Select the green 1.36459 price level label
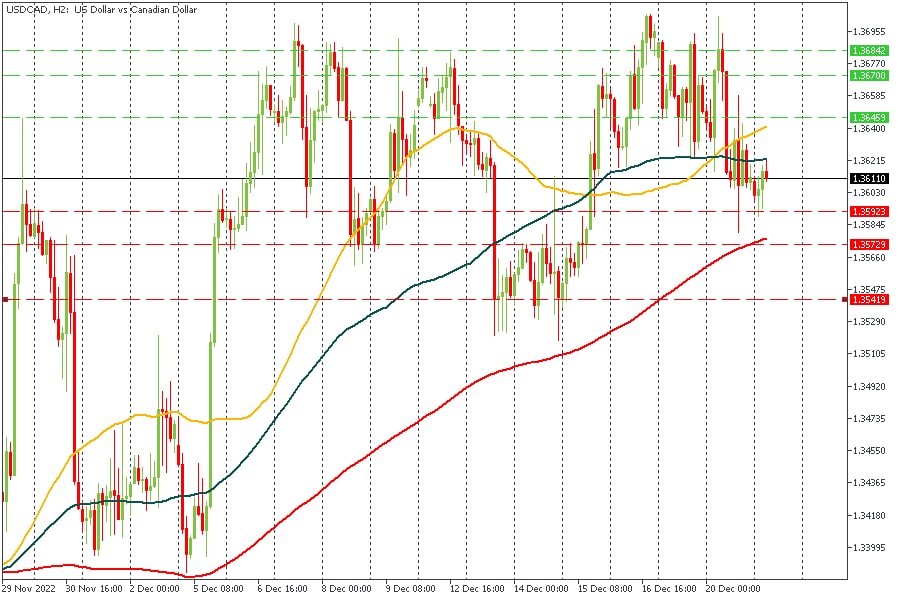Image resolution: width=900 pixels, height=600 pixels. (x=869, y=118)
